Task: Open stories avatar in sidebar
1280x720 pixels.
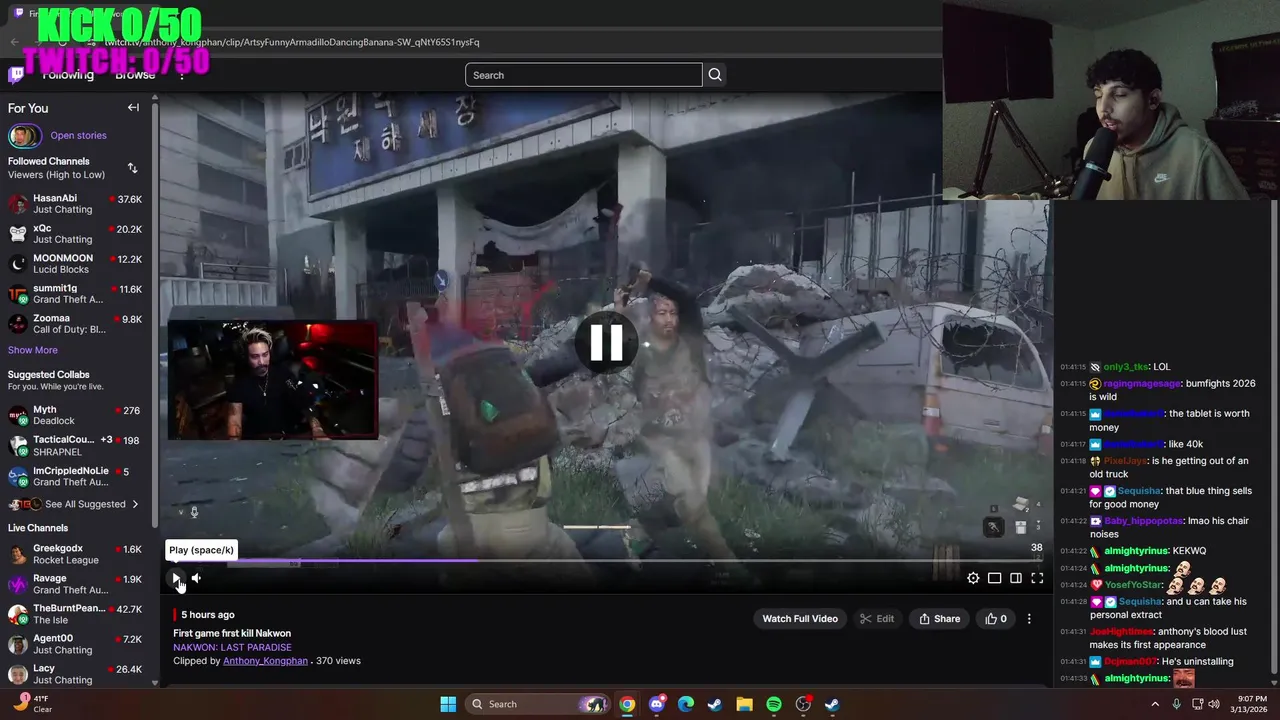Action: tap(25, 135)
